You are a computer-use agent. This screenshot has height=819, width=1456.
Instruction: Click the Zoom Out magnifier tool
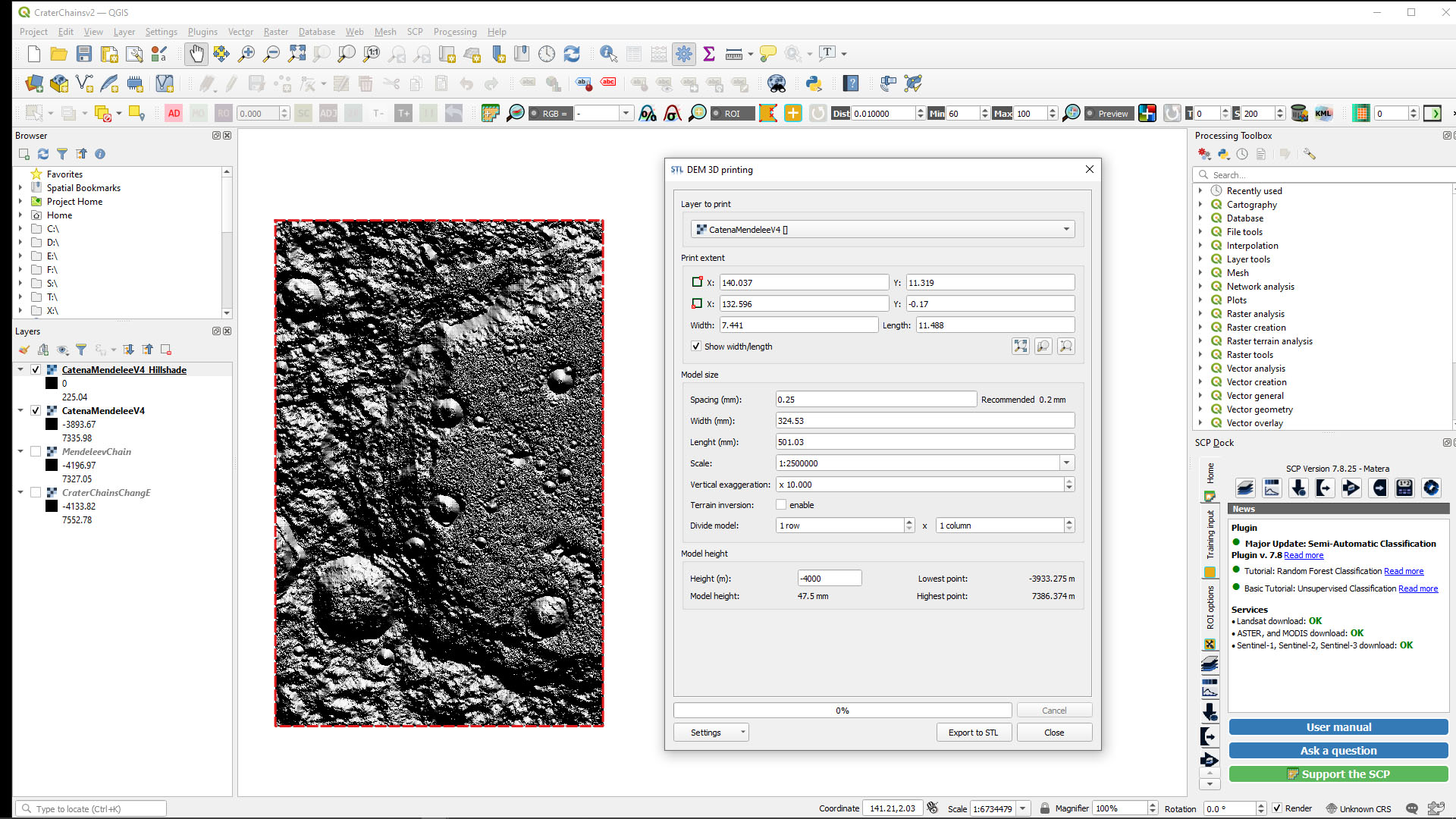(271, 54)
